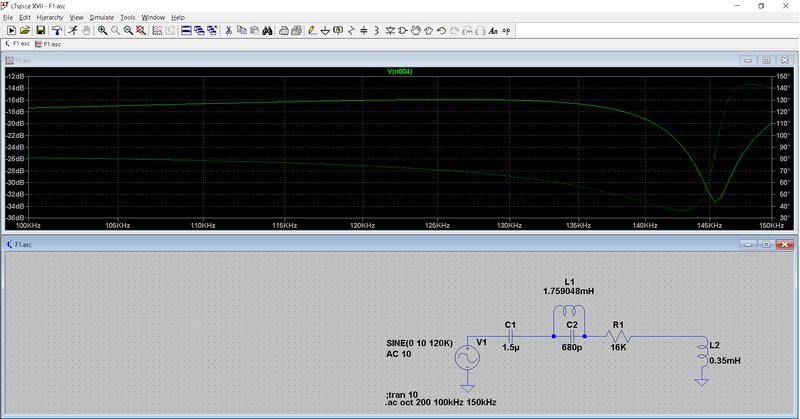Print using the printer icon
Viewport: 800px width, 419px height.
284,31
